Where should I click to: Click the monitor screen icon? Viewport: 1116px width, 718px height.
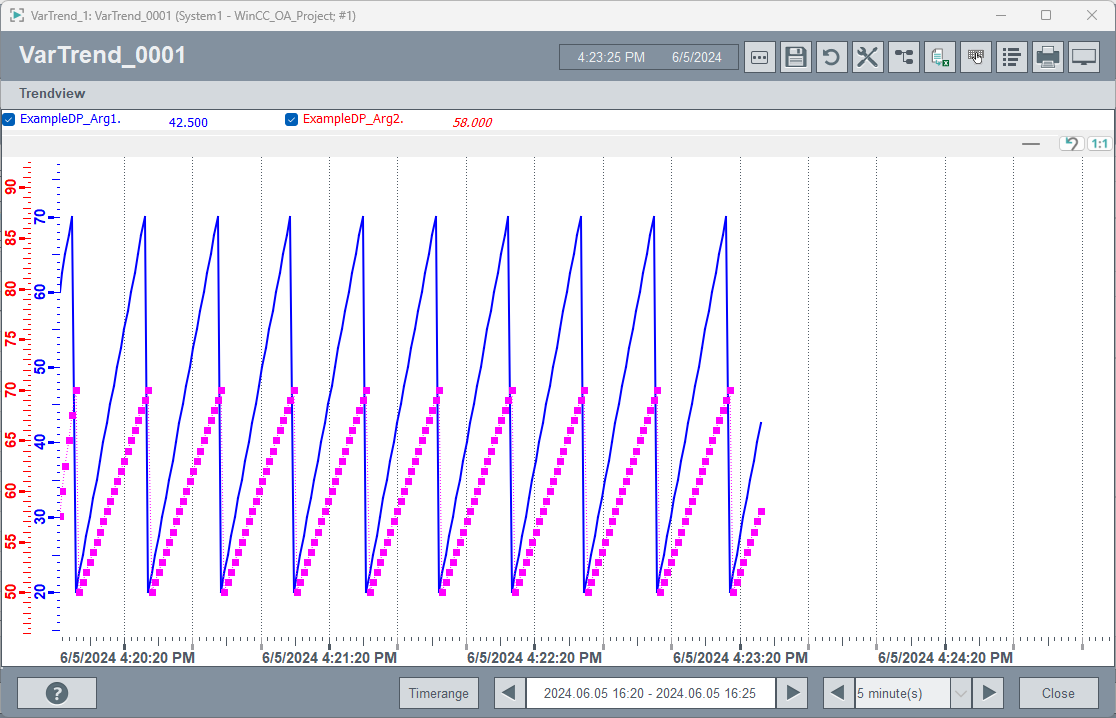coord(1083,57)
